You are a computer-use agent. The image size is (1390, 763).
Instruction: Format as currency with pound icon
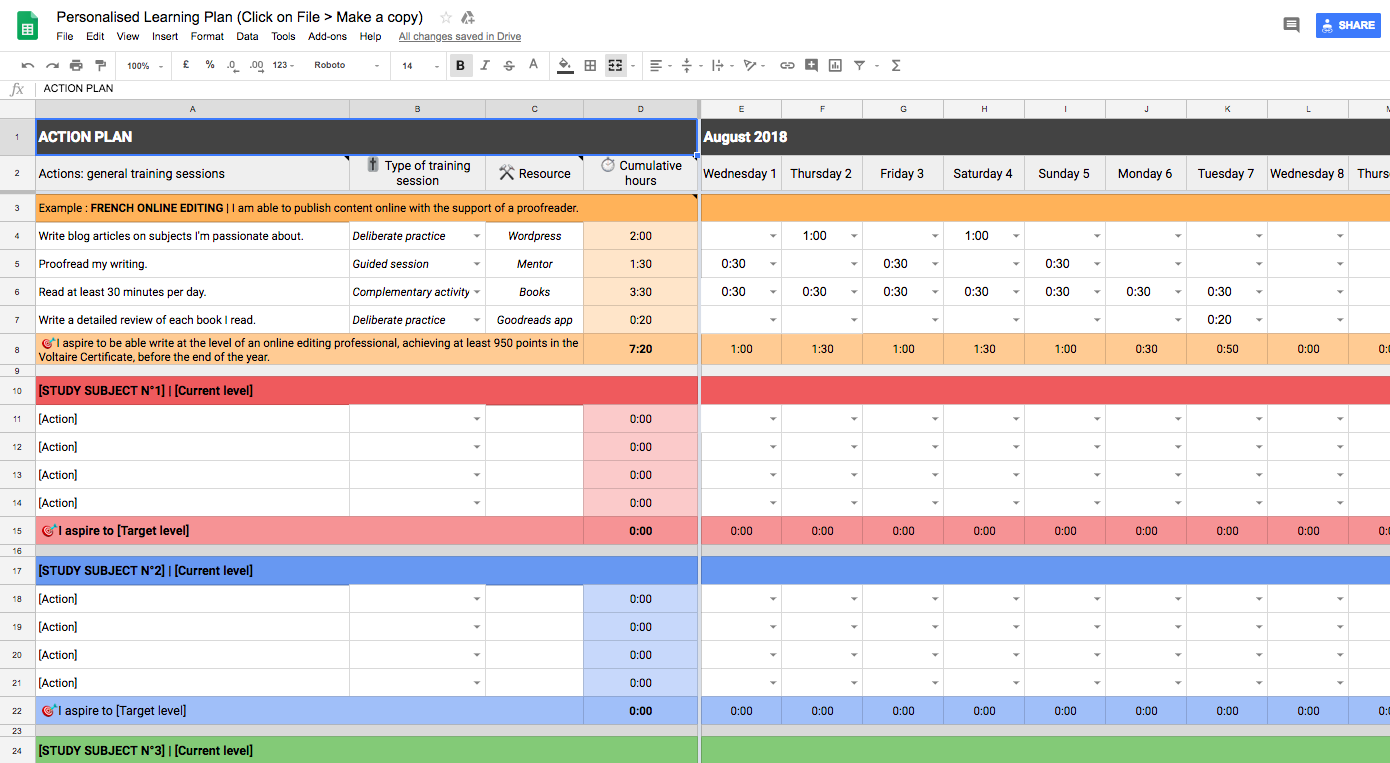186,65
